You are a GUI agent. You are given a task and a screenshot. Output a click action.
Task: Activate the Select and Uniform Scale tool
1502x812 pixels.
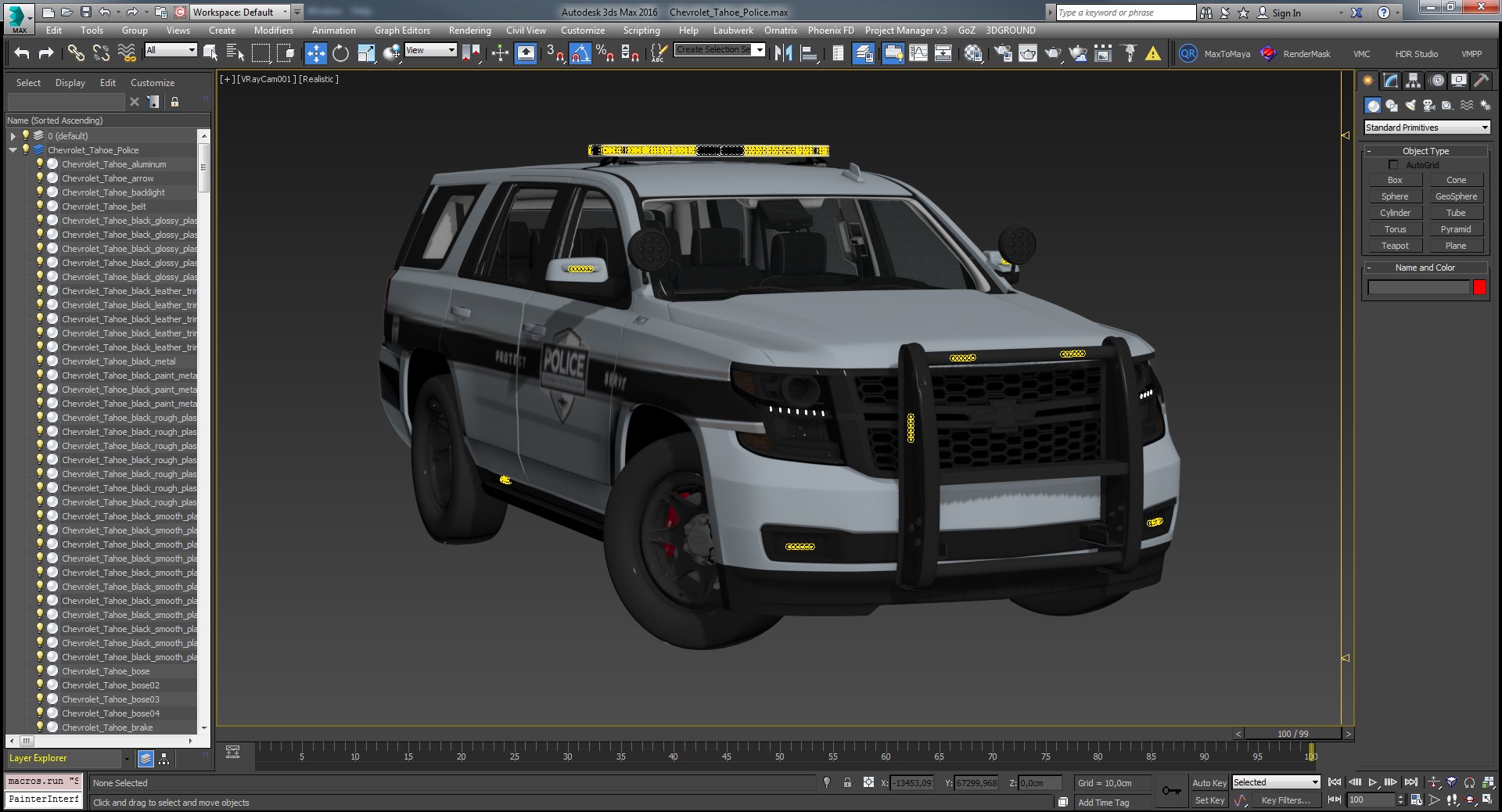366,53
